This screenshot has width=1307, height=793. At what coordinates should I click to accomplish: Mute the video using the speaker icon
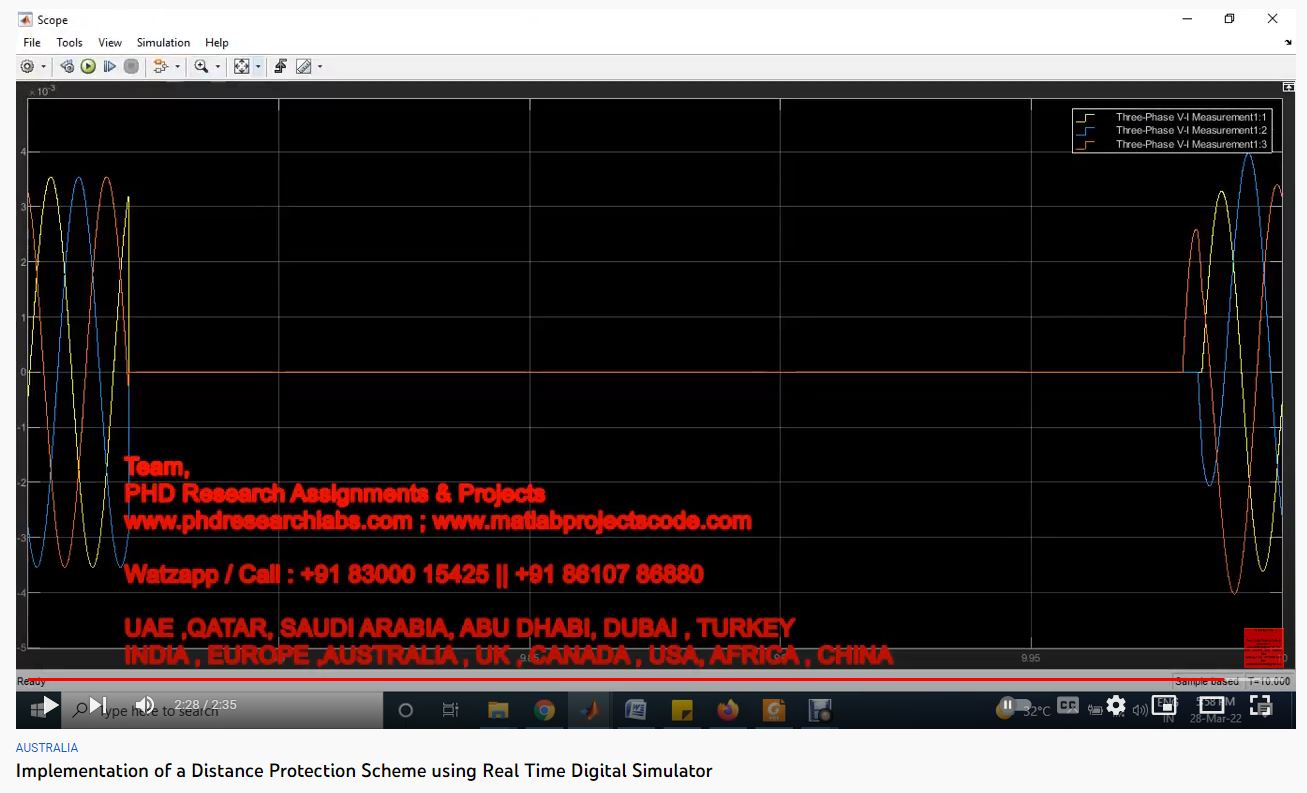point(145,706)
